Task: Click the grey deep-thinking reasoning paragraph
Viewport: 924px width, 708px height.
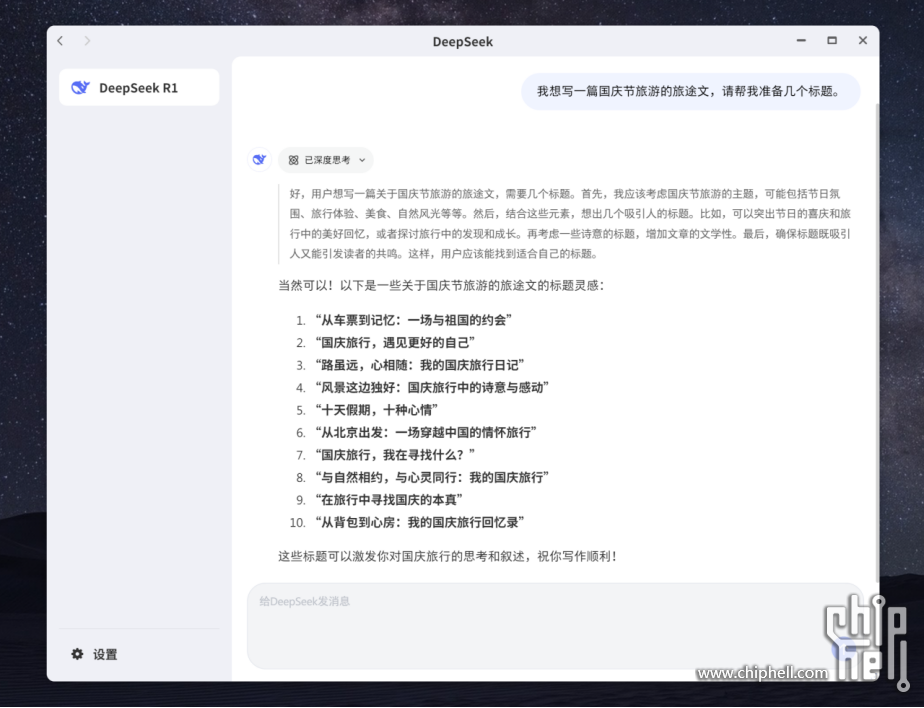Action: click(570, 224)
